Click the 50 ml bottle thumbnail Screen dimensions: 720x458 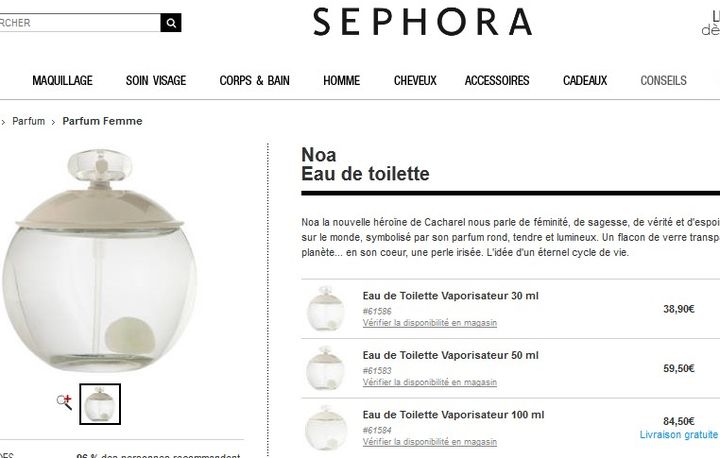[x=325, y=368]
